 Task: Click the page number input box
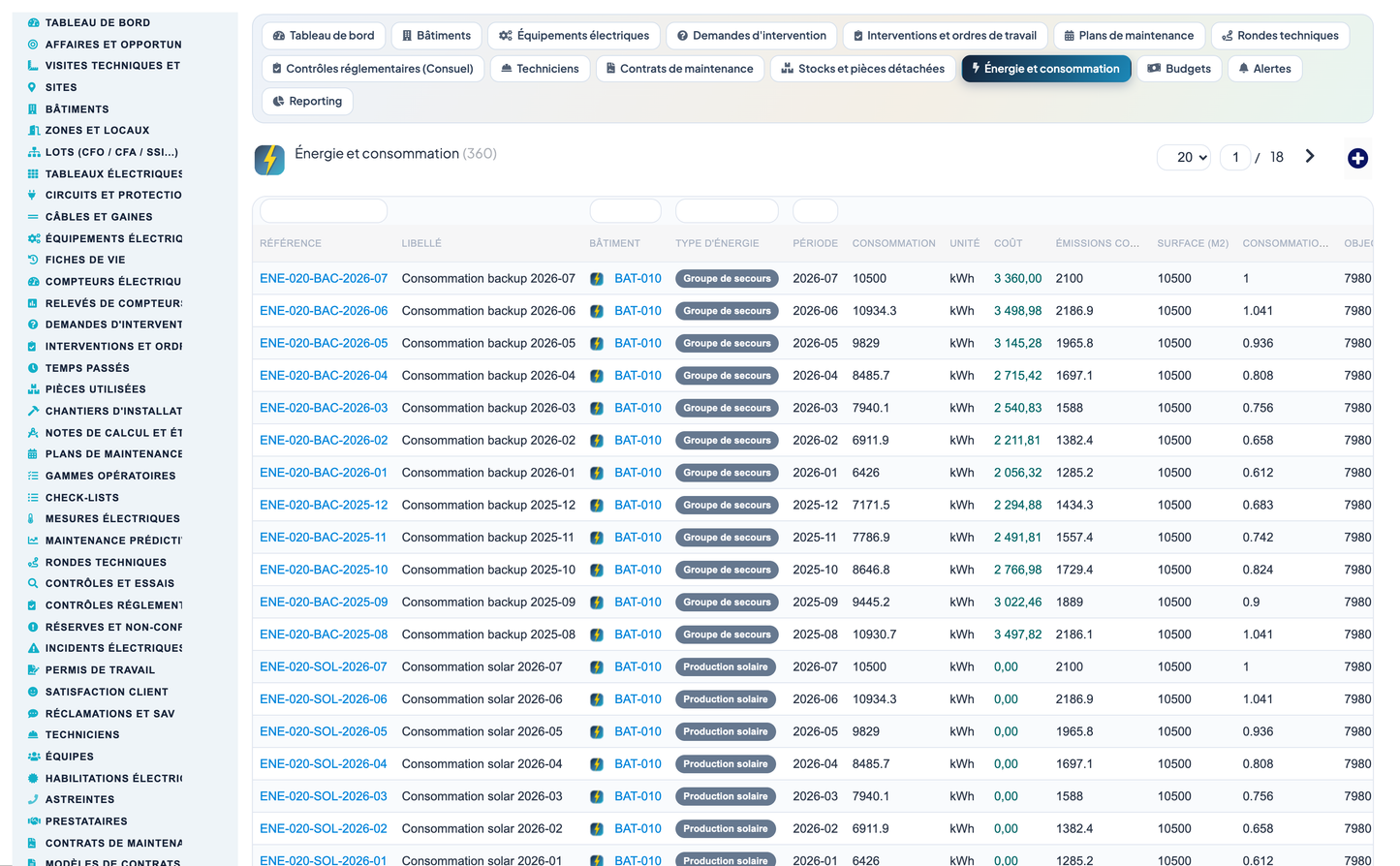1235,157
